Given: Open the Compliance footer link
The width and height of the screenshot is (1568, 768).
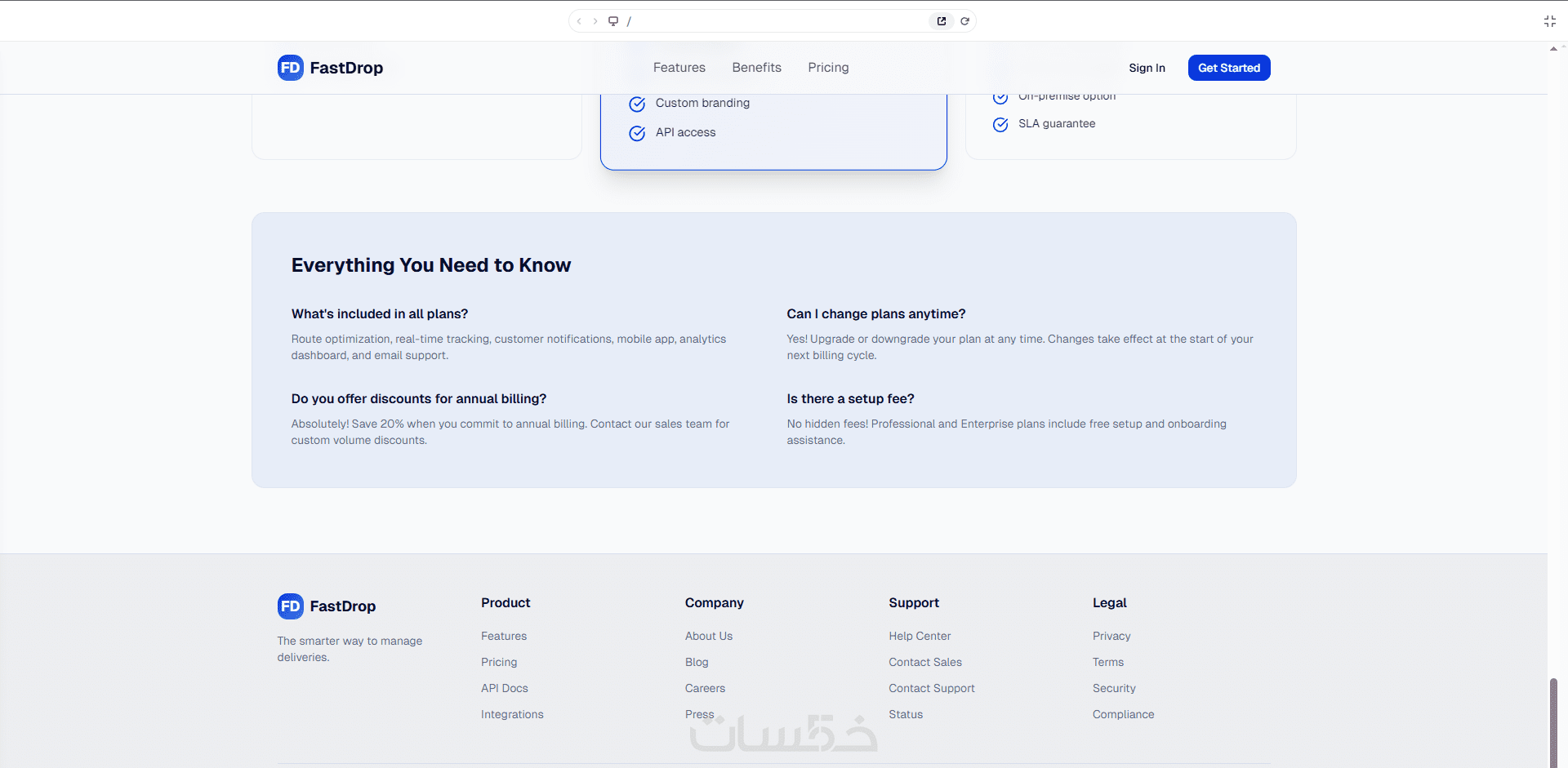Looking at the screenshot, I should tap(1124, 714).
